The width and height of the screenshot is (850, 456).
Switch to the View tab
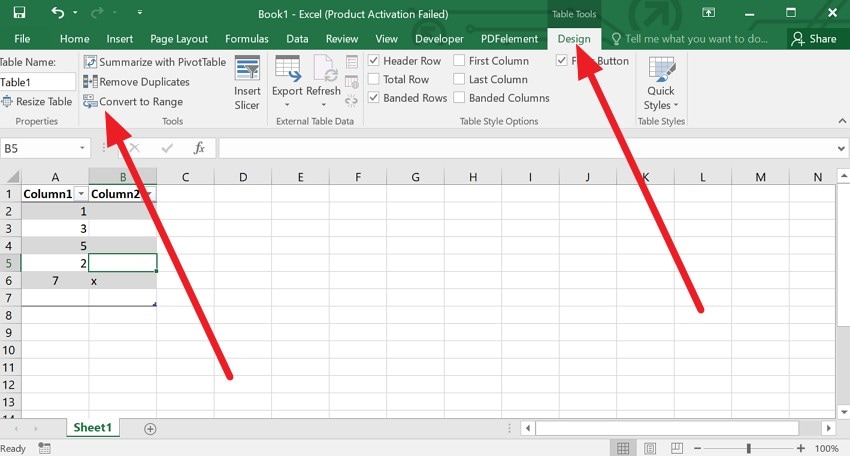(387, 39)
